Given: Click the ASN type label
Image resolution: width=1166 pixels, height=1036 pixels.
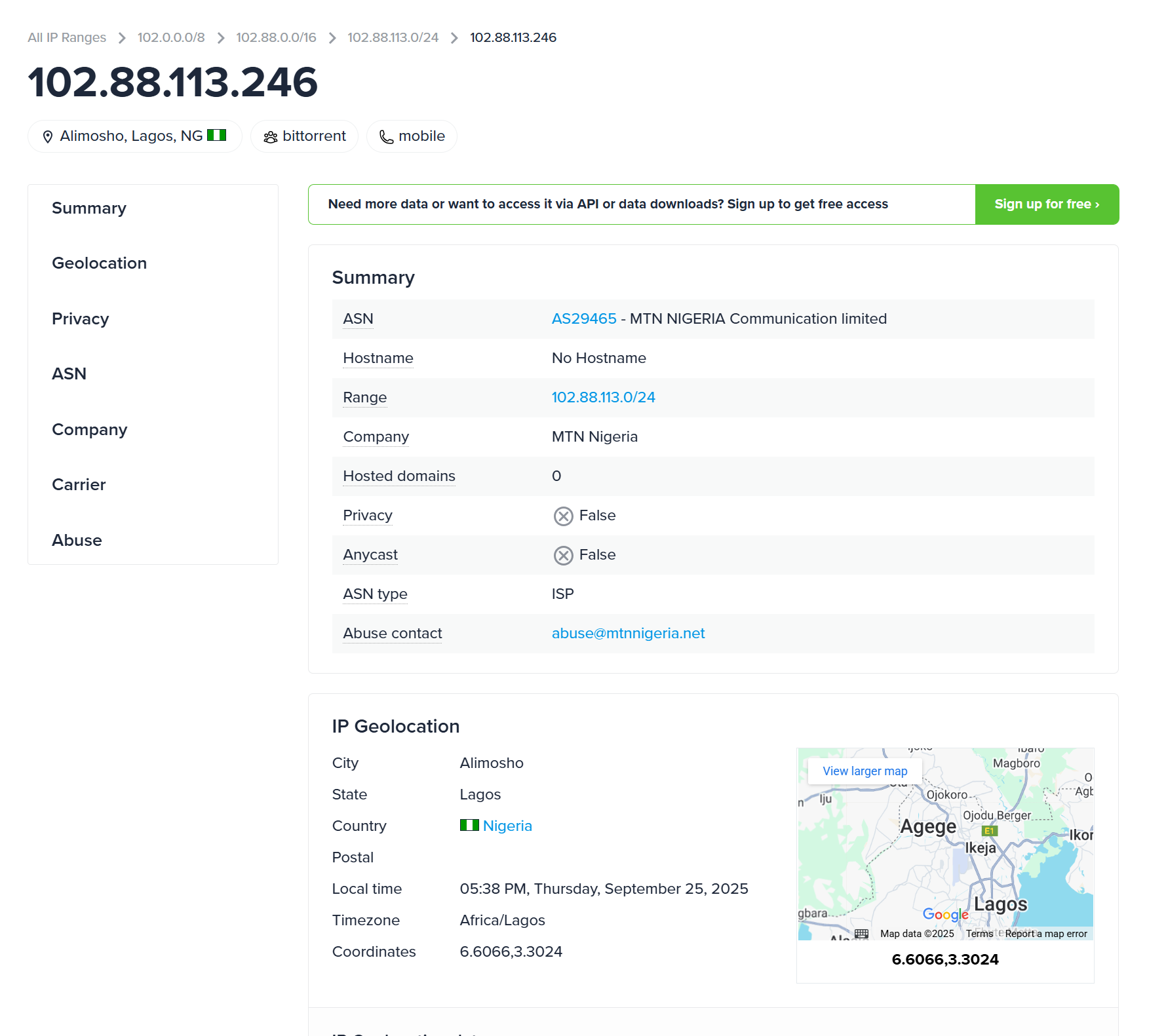Looking at the screenshot, I should 376,594.
